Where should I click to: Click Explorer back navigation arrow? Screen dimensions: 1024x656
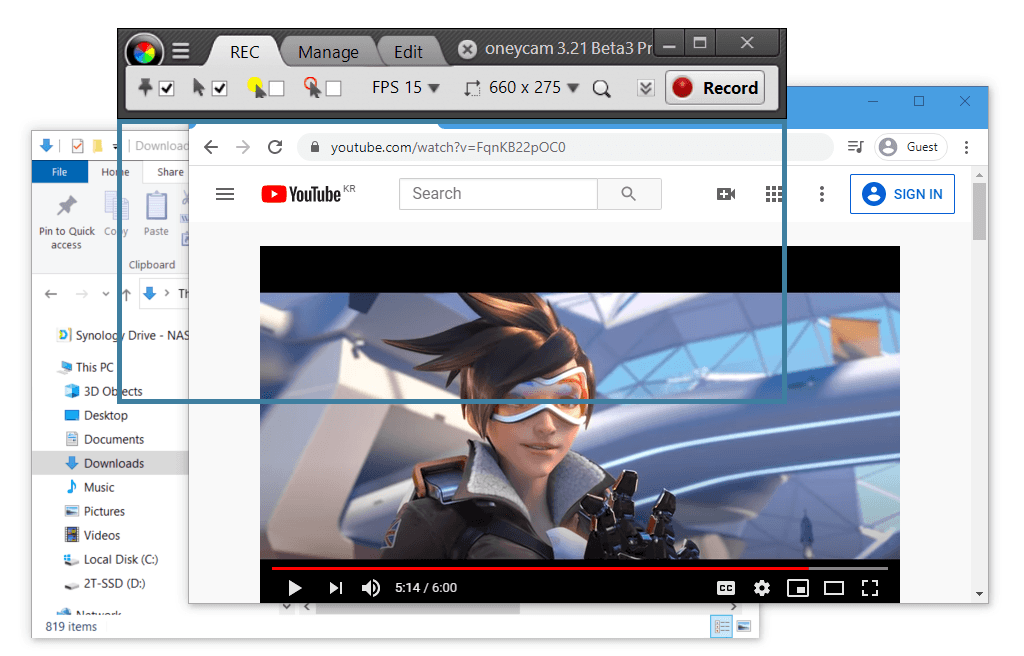tap(51, 294)
